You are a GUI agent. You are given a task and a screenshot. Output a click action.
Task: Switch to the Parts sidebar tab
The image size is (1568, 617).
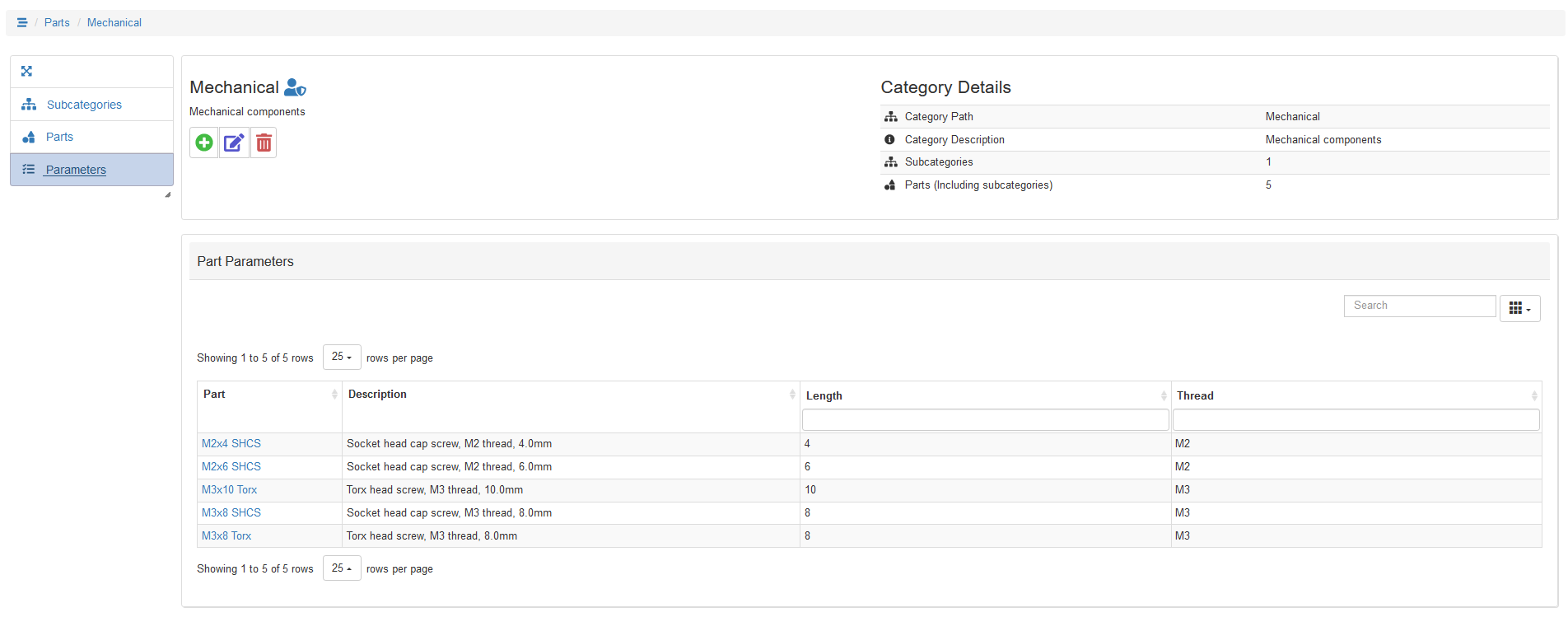[59, 137]
